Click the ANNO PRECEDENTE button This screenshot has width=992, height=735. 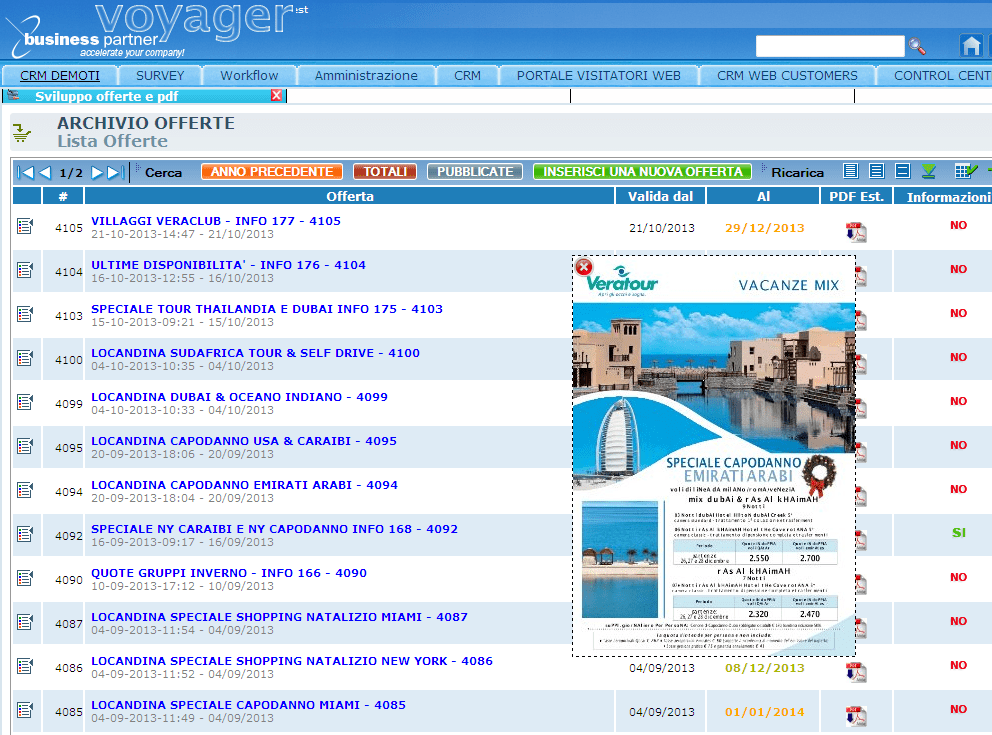tap(272, 172)
